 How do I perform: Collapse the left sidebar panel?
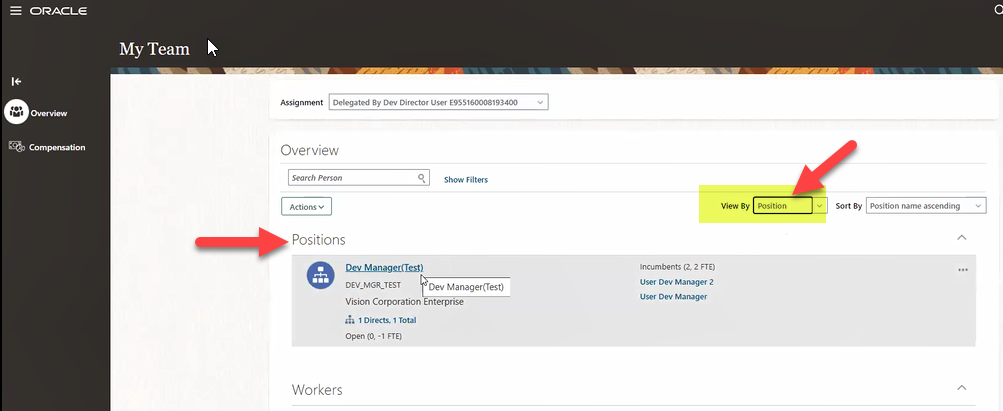(x=16, y=81)
